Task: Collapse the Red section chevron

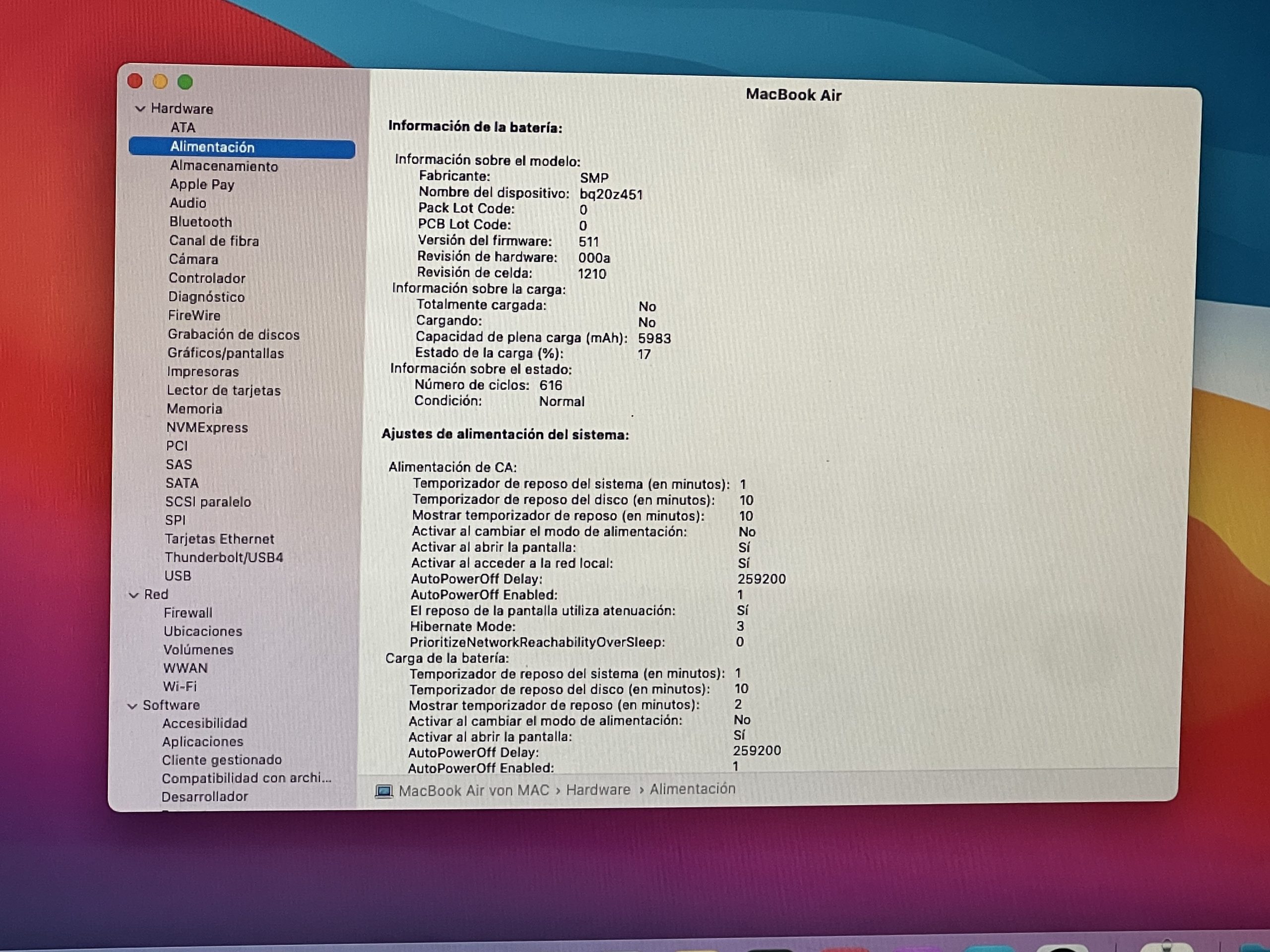Action: pyautogui.click(x=134, y=595)
